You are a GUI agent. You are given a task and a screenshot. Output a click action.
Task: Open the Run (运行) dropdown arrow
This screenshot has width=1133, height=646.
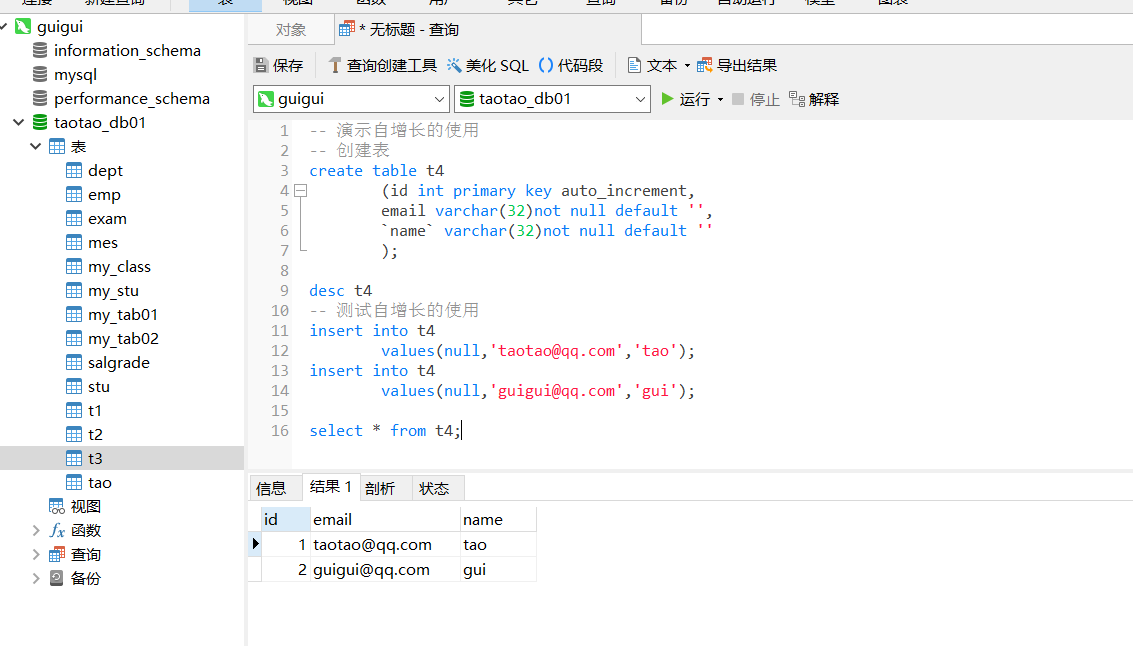coord(720,100)
